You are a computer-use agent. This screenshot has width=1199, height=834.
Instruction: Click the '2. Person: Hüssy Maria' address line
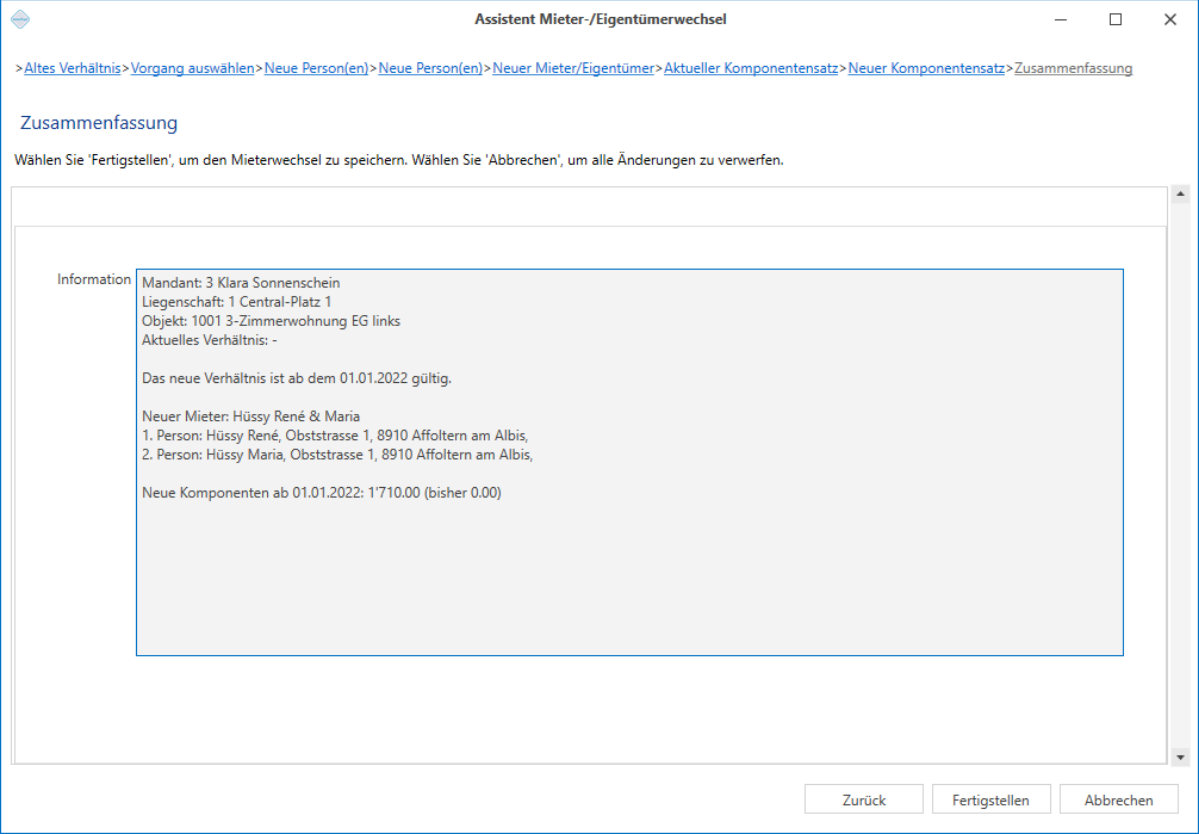[337, 455]
